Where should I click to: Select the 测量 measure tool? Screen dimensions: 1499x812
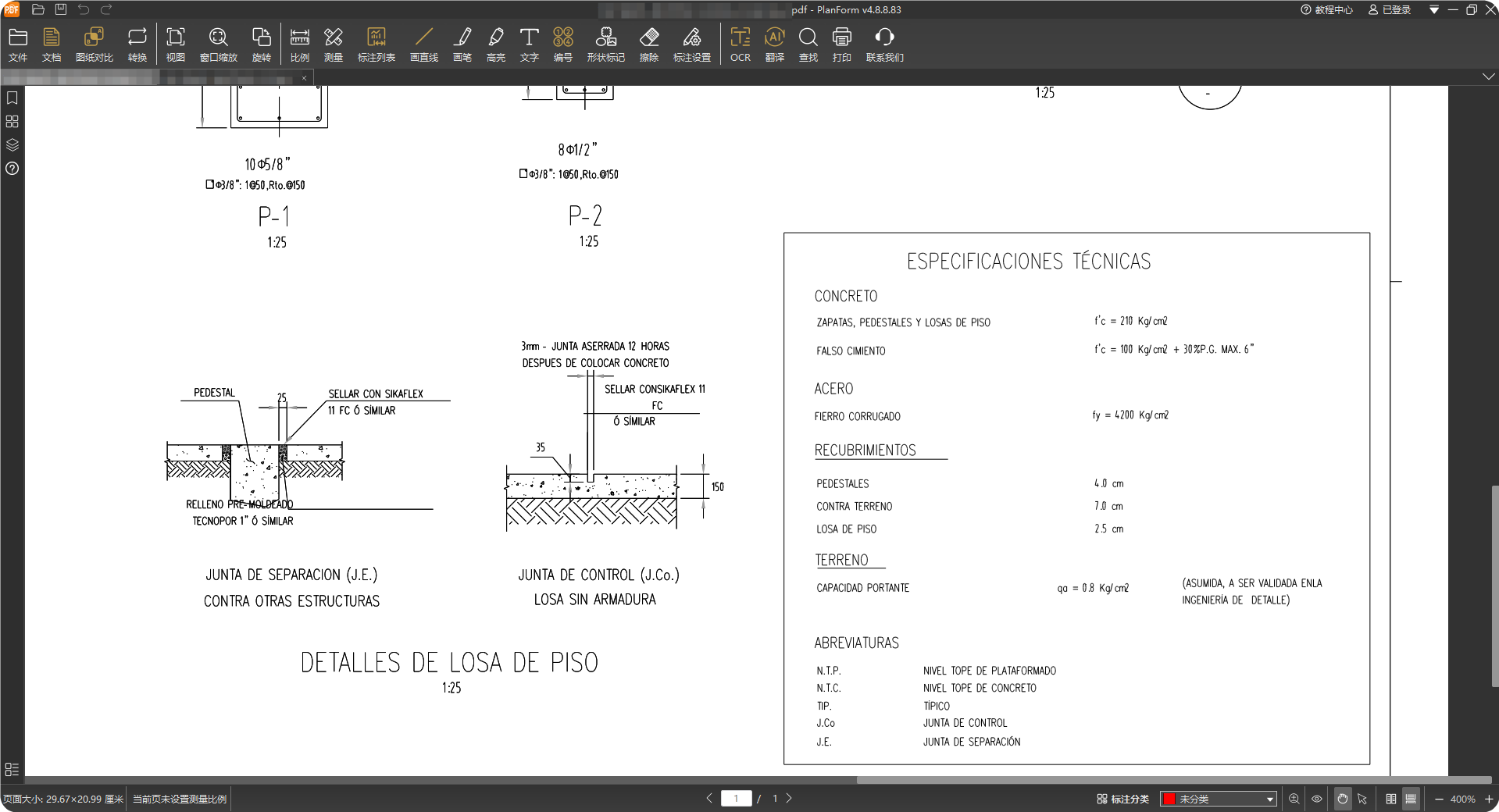point(334,45)
